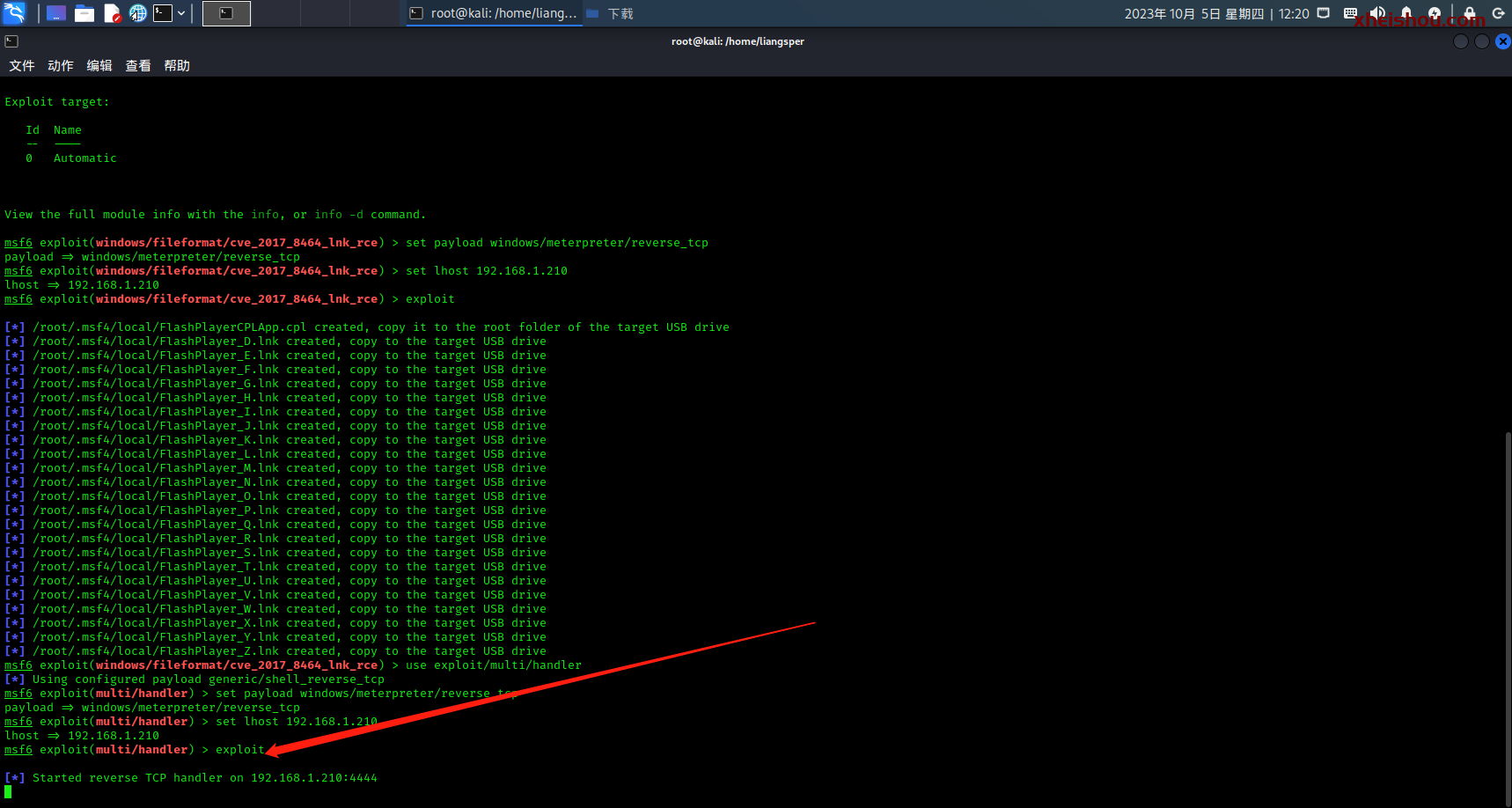Switch to the second workspace in pager

tap(275, 13)
